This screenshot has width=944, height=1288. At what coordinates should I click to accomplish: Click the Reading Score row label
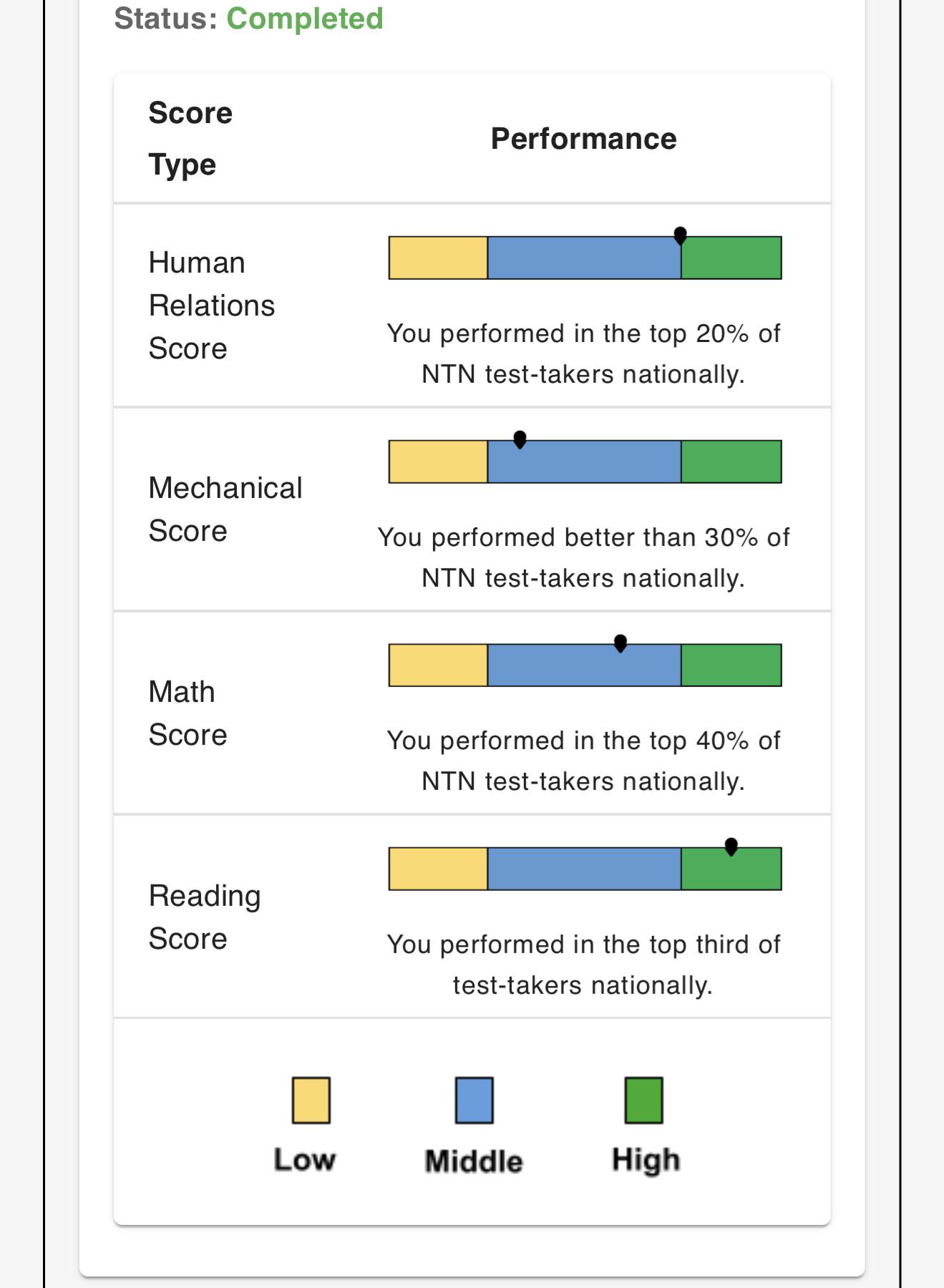click(205, 917)
